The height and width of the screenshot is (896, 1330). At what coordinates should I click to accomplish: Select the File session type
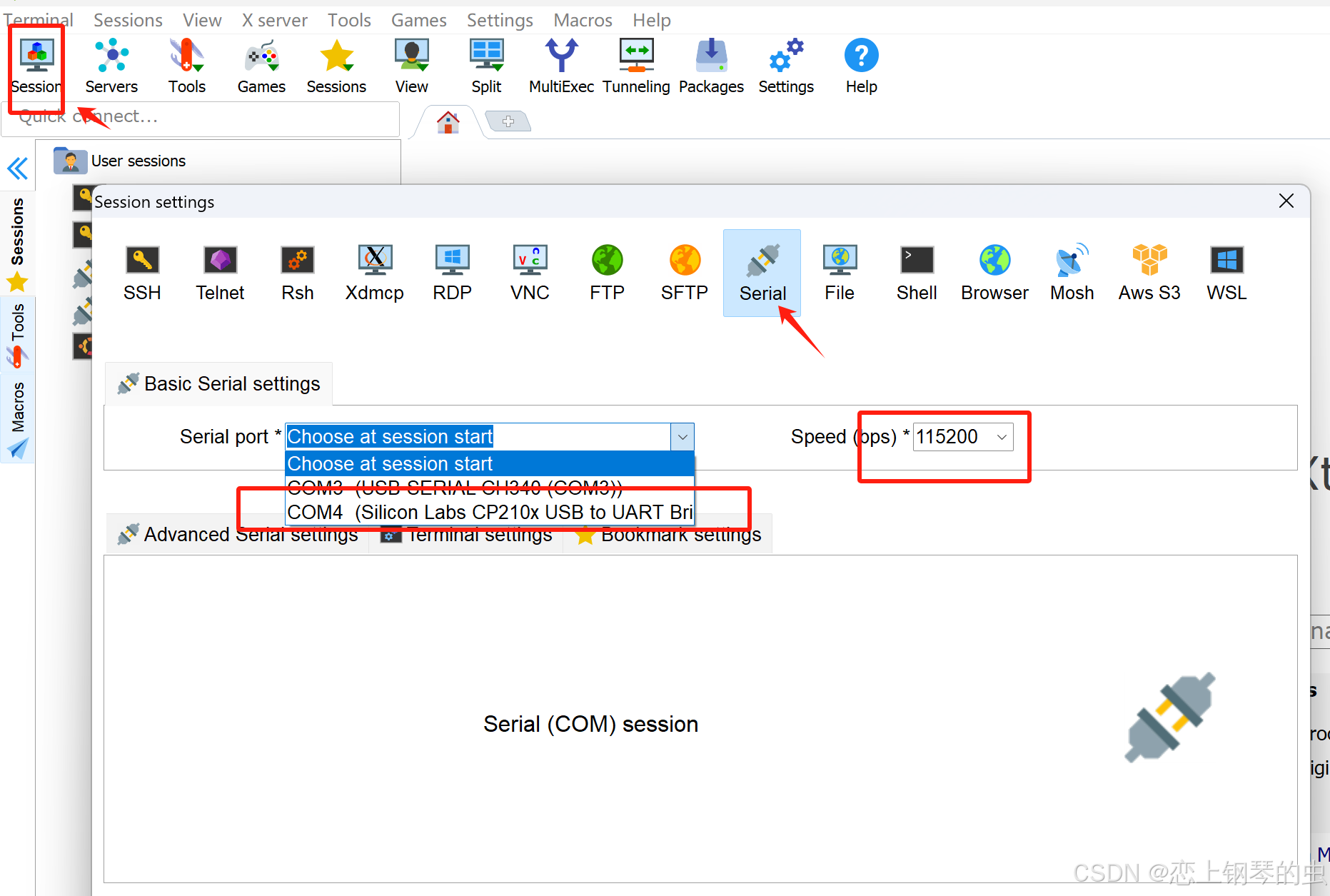[840, 273]
